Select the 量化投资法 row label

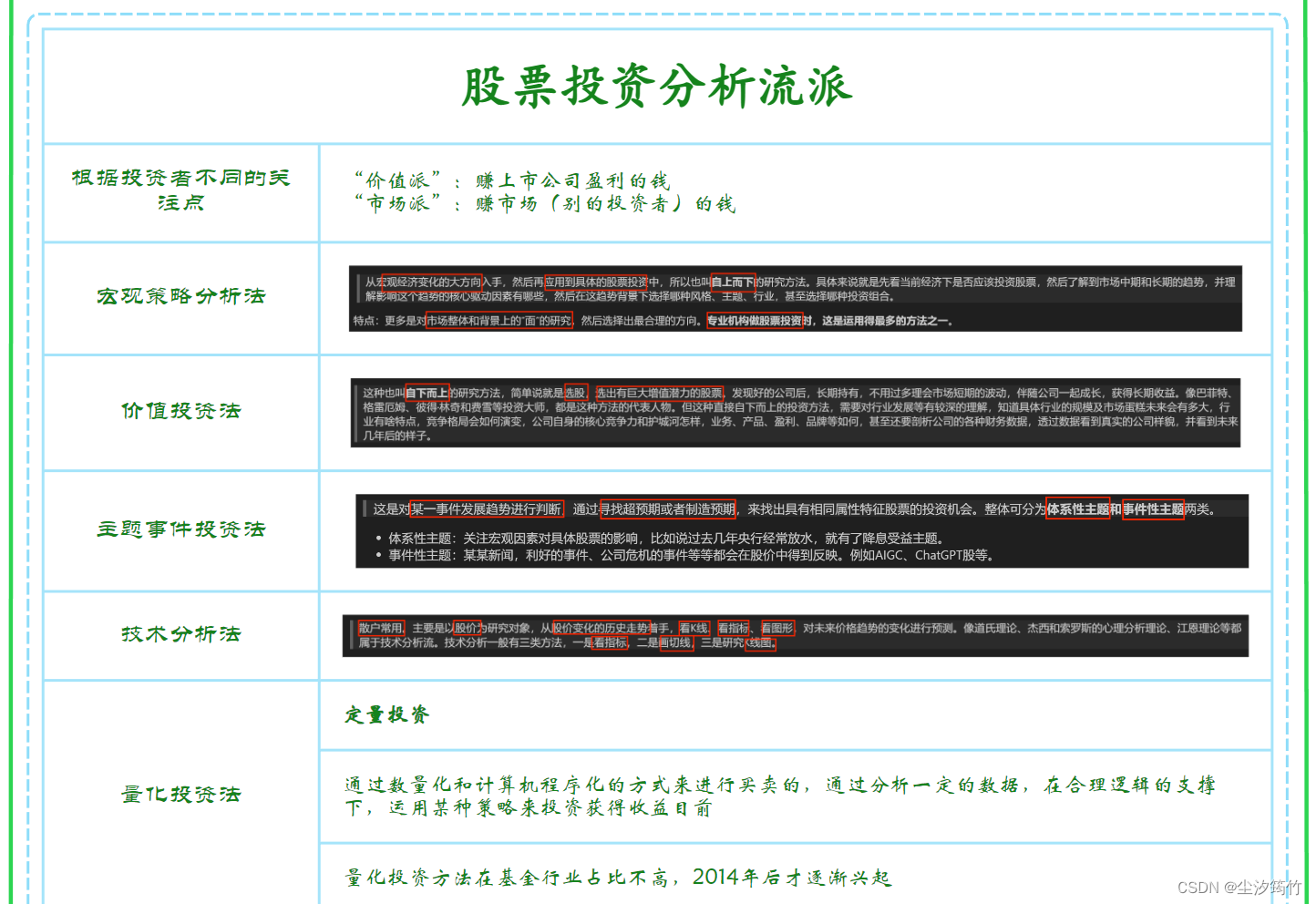[180, 795]
